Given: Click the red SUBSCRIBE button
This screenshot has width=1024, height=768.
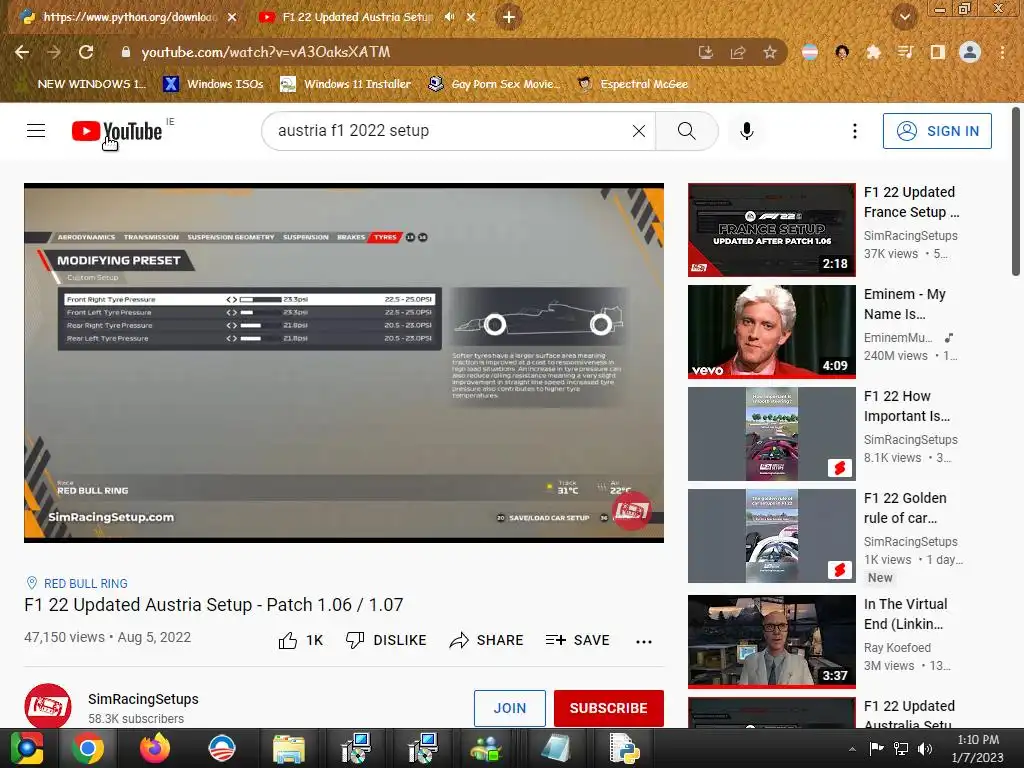Looking at the screenshot, I should [x=609, y=708].
